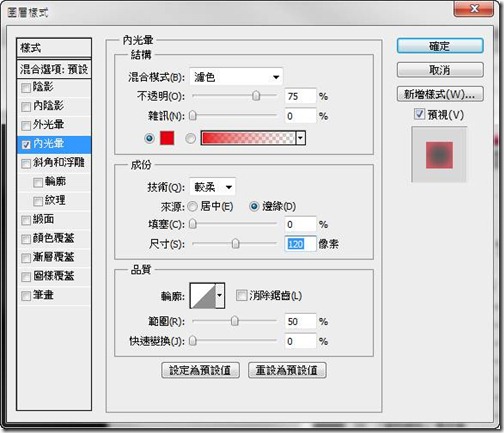Toggle the 消除鋸齒 anti-alias checkbox

[241, 295]
